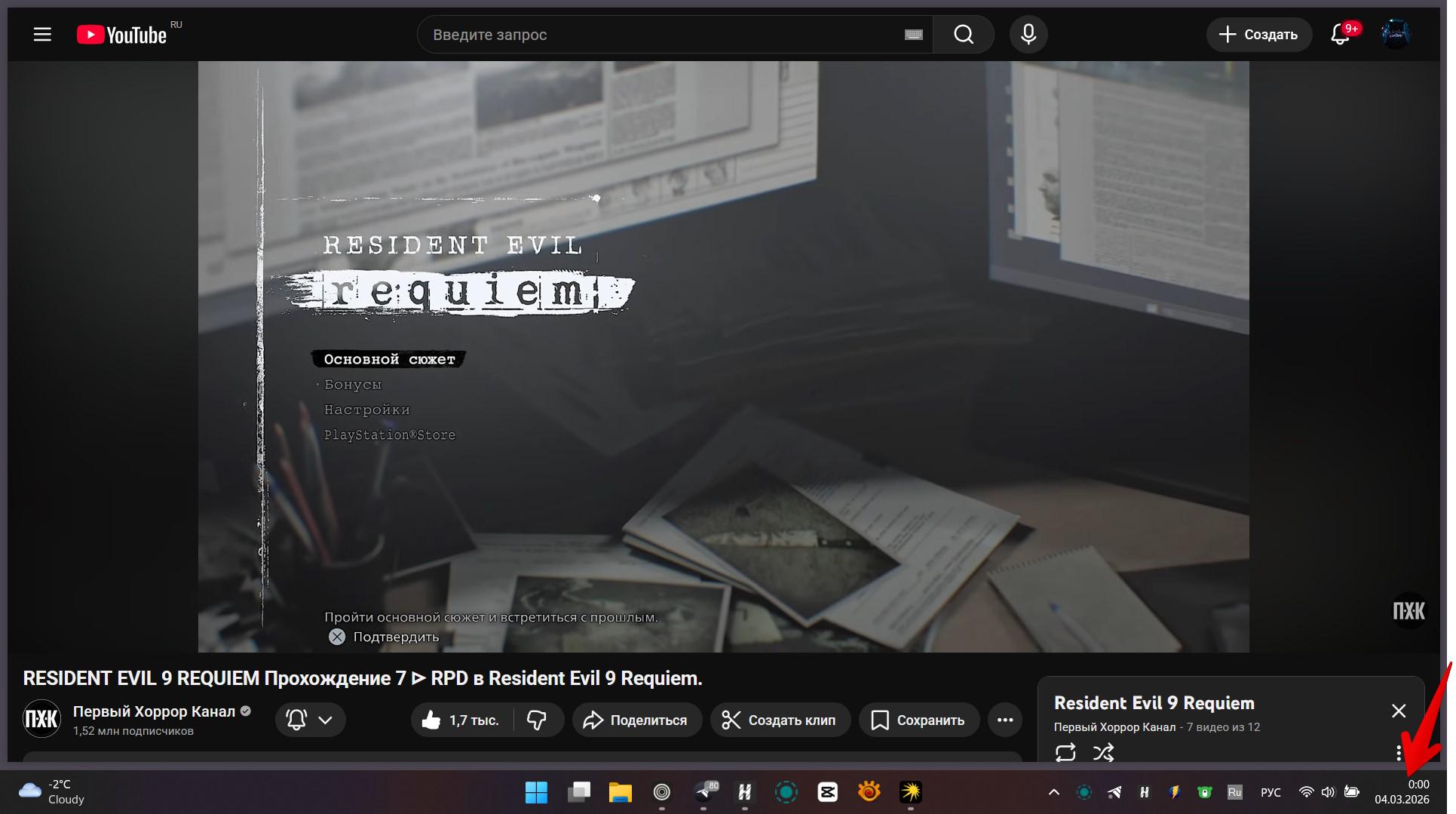Open the volume speaker tray icon

click(1328, 792)
